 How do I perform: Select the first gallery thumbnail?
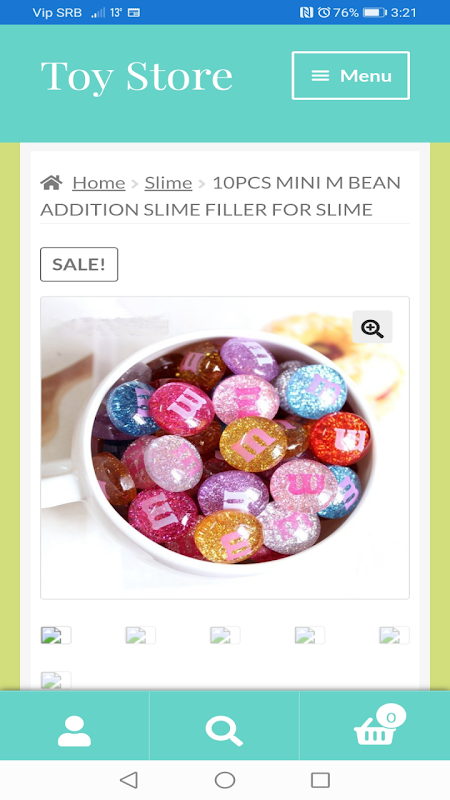[x=56, y=635]
